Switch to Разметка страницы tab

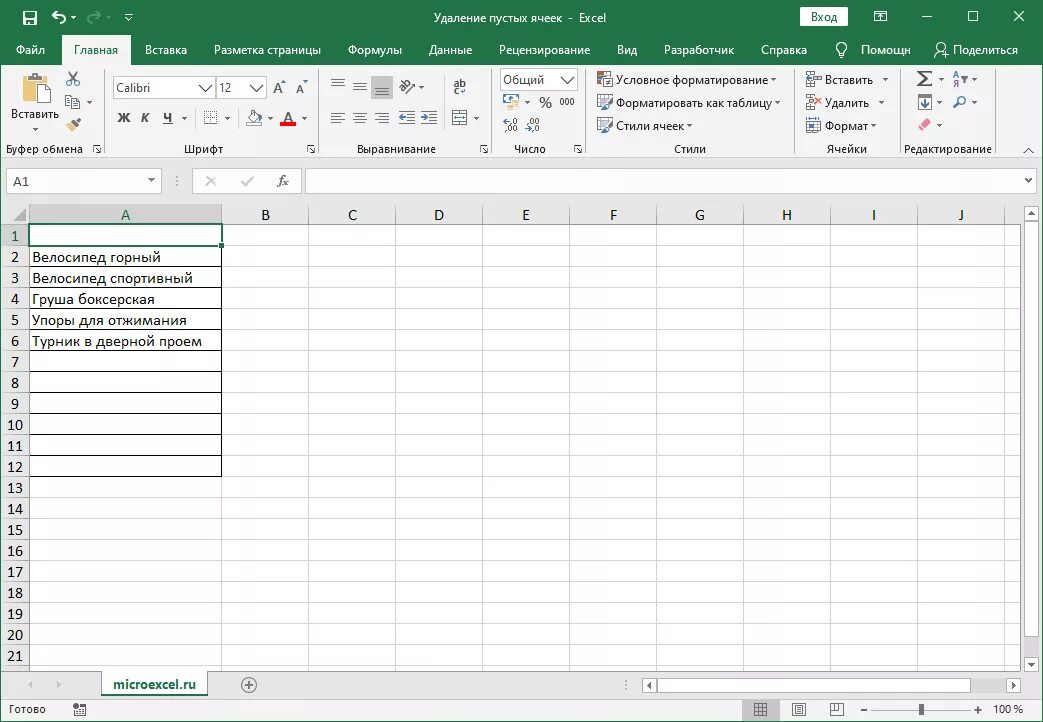point(267,50)
